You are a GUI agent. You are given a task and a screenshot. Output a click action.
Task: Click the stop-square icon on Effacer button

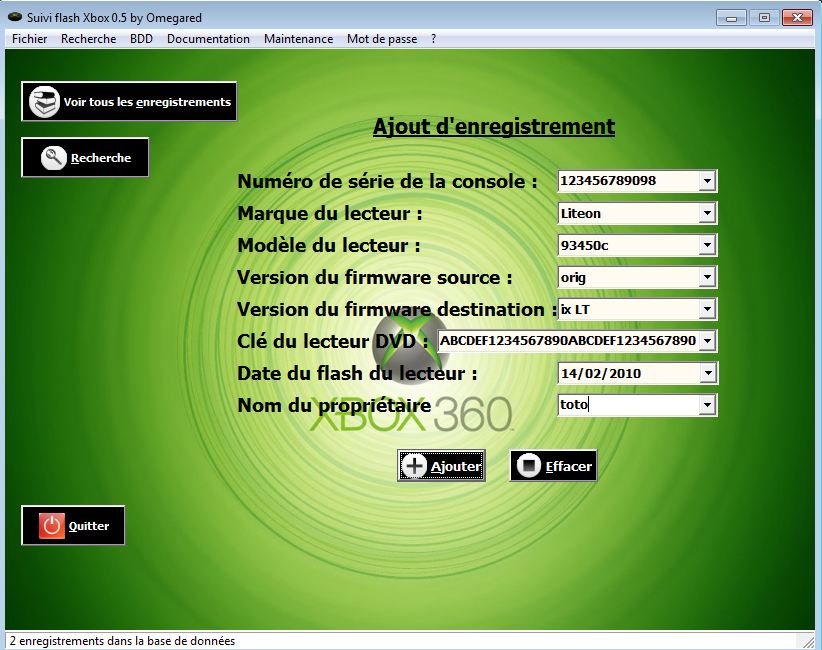click(528, 465)
